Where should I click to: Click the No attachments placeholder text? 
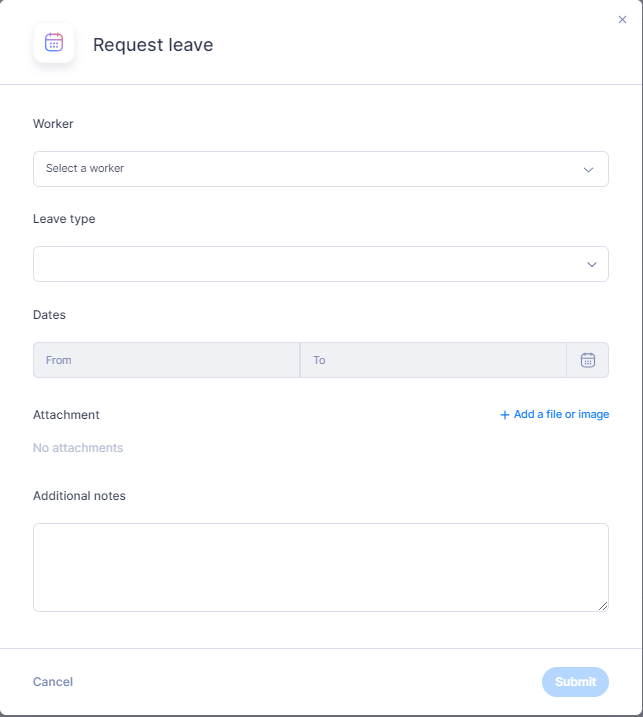78,448
